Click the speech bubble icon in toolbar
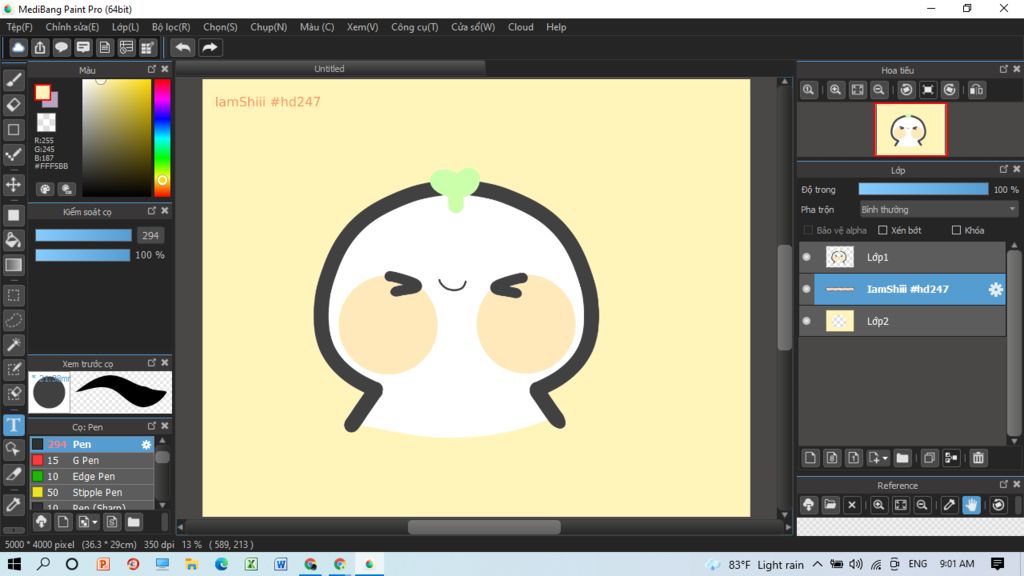1024x576 pixels. click(61, 48)
